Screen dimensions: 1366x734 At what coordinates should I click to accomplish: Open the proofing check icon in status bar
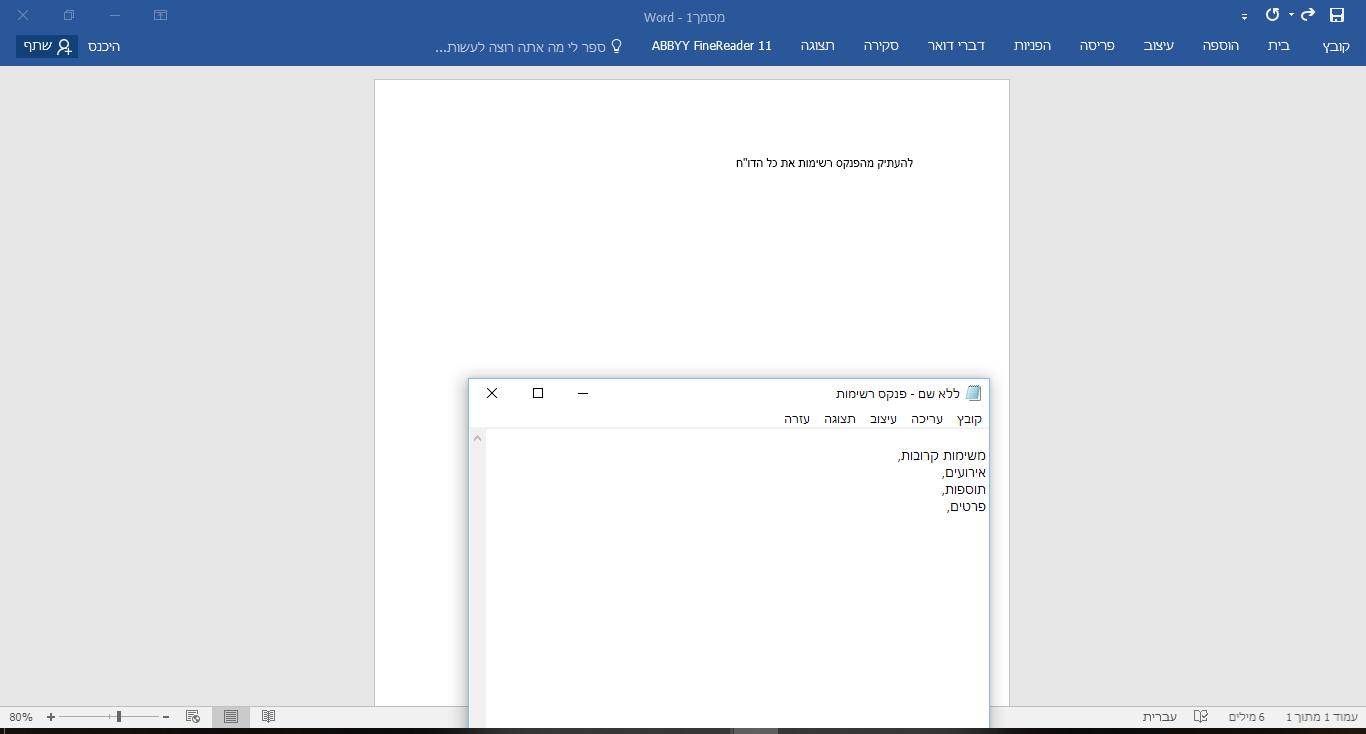[x=1201, y=717]
